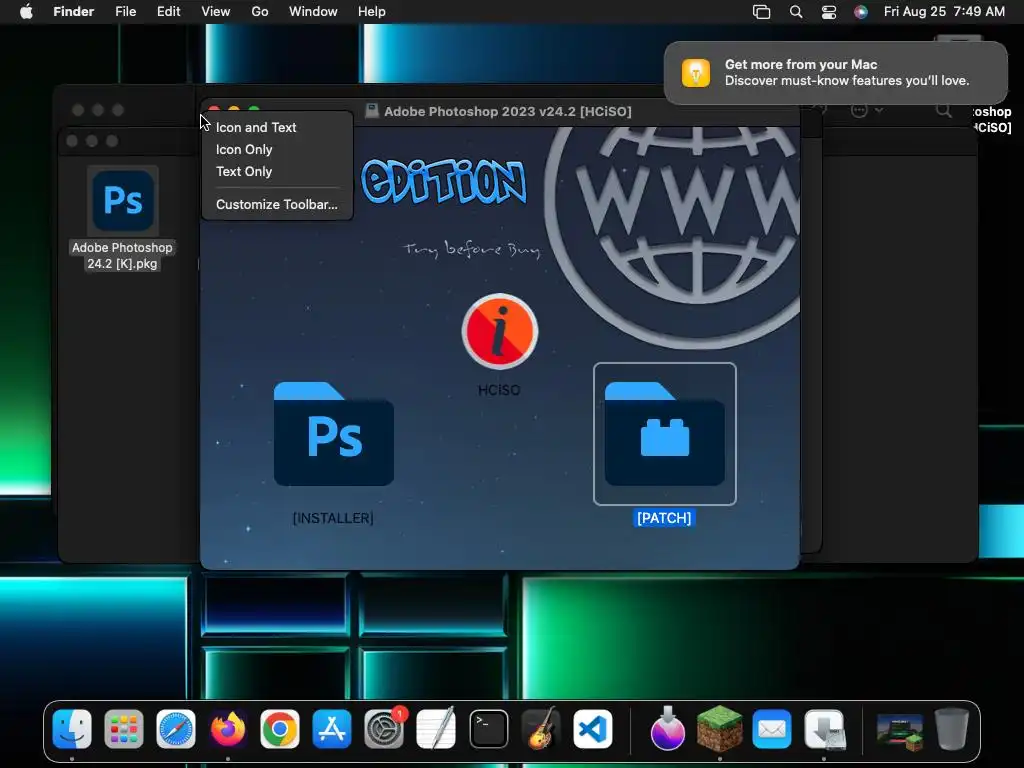The image size is (1024, 768).
Task: Launch Firefox from the Dock
Action: coord(228,729)
